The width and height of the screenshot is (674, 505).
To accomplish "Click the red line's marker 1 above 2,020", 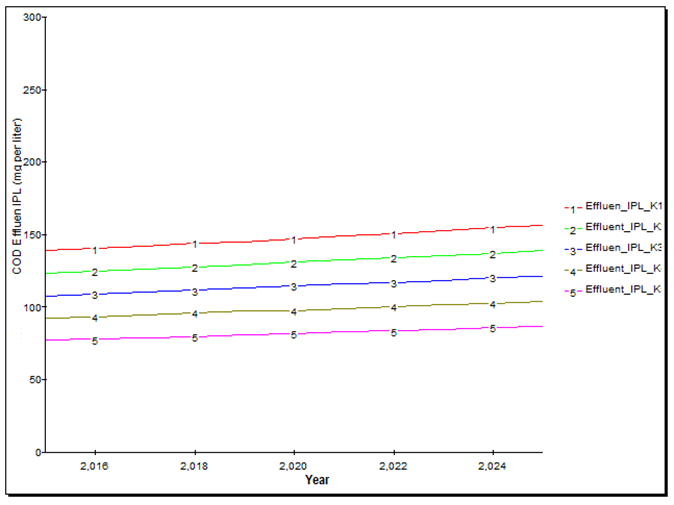I will [294, 239].
